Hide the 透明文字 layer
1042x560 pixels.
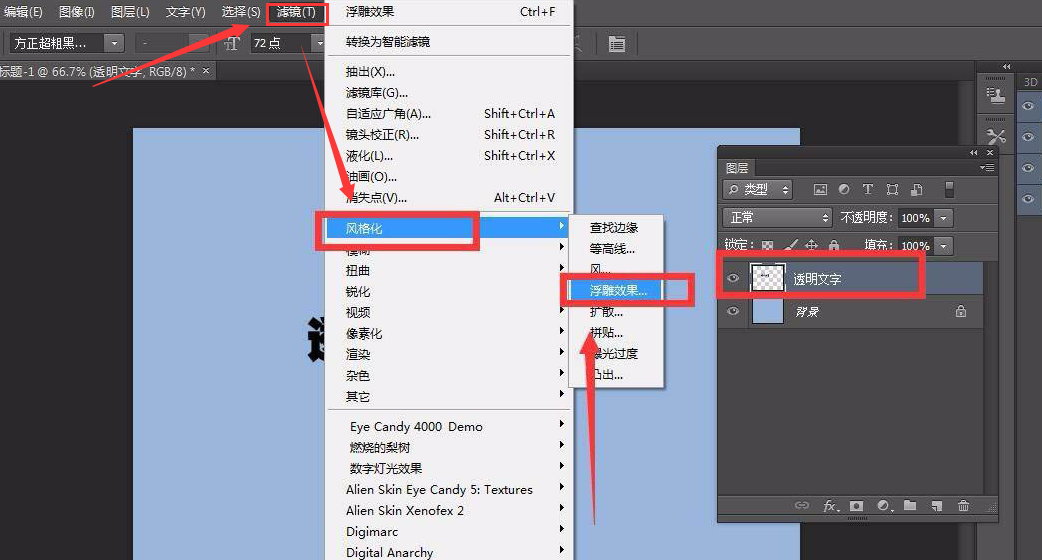733,278
